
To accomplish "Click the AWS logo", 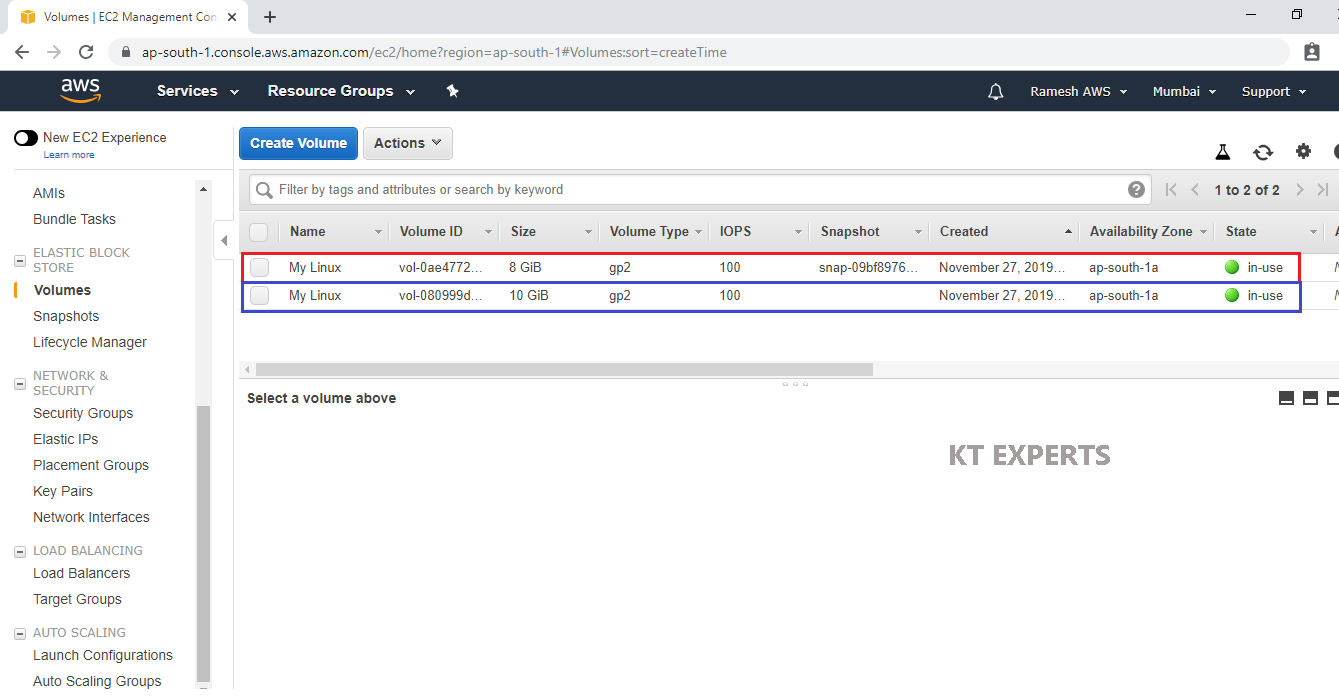I will [x=80, y=91].
